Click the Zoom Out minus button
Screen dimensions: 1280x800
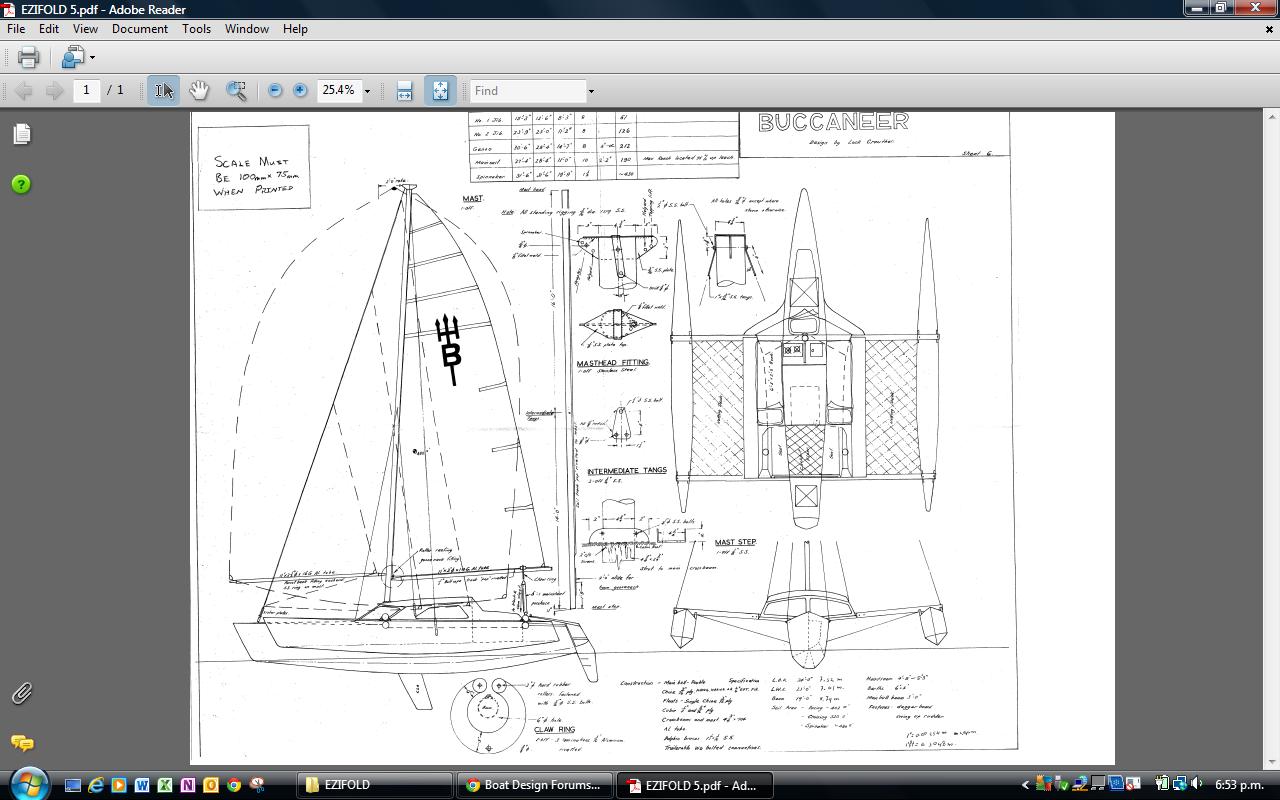[275, 90]
